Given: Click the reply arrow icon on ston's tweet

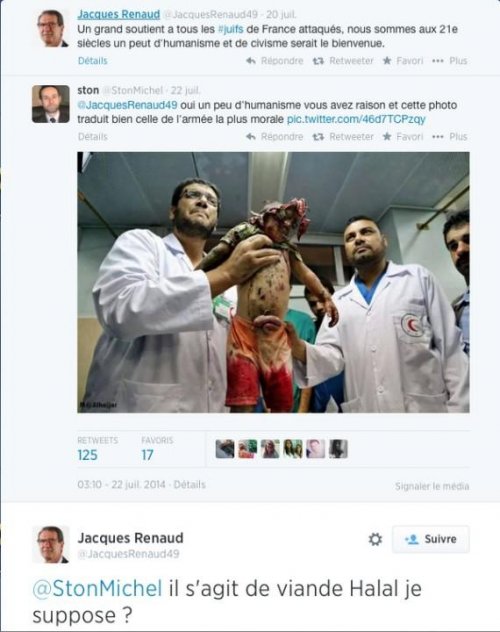Looking at the screenshot, I should (251, 137).
